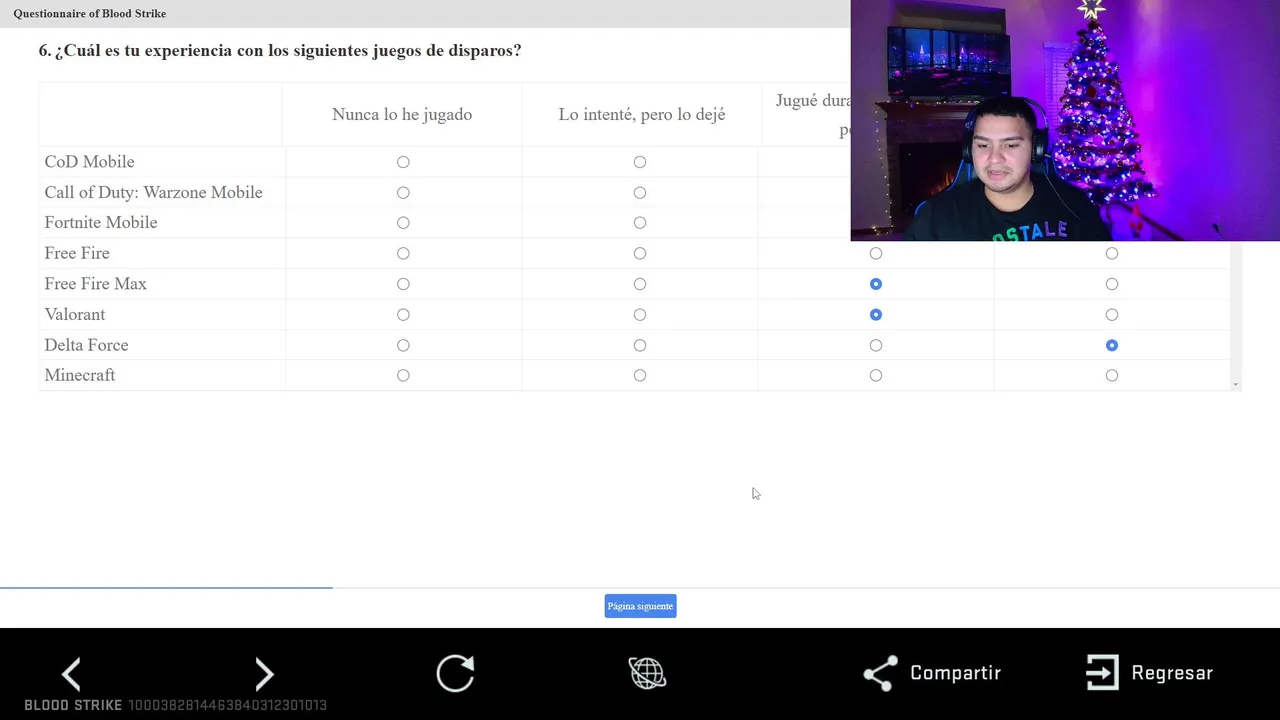Select 'Nunca lo he jugado' for Fortnite Mobile
The image size is (1280, 720).
[x=403, y=223]
